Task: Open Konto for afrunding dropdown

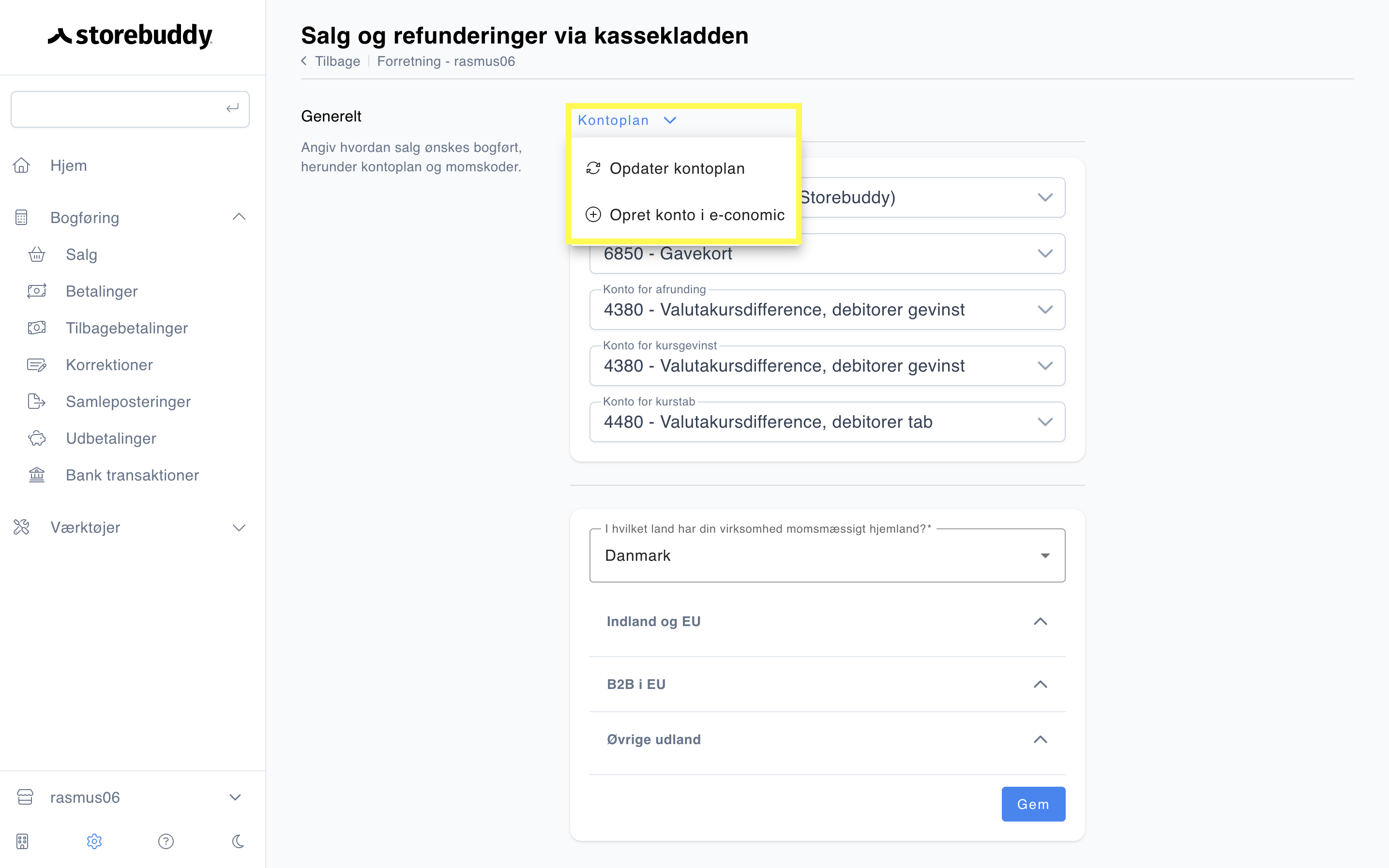Action: (x=827, y=310)
